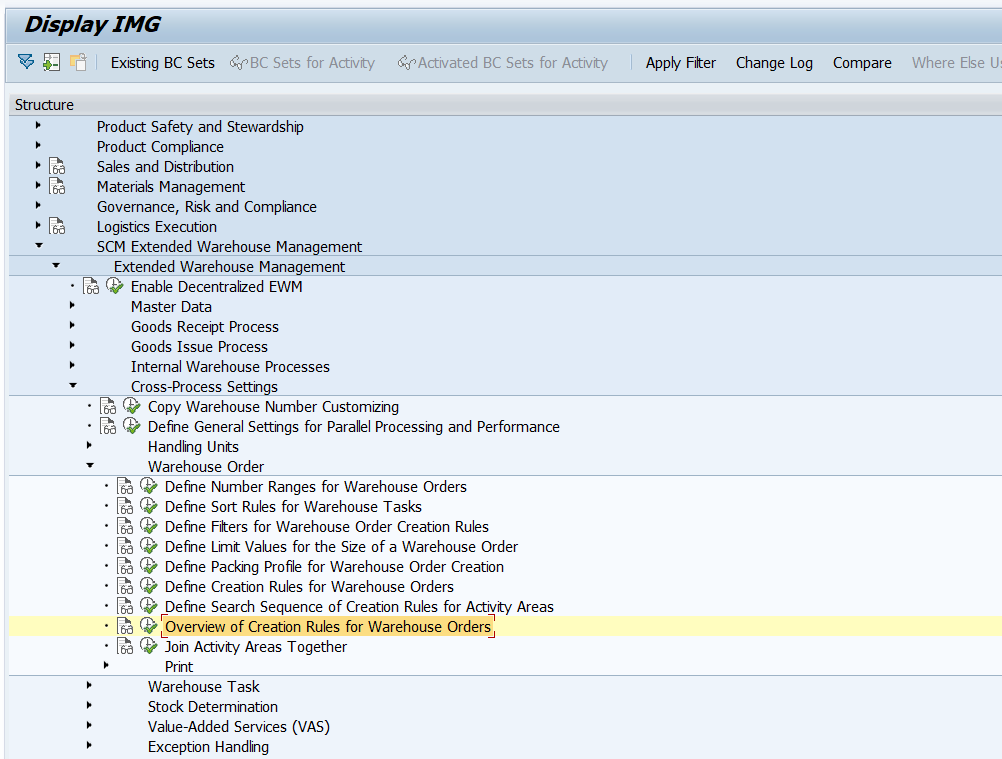
Task: Expand the Exception Handling node
Action: (89, 745)
